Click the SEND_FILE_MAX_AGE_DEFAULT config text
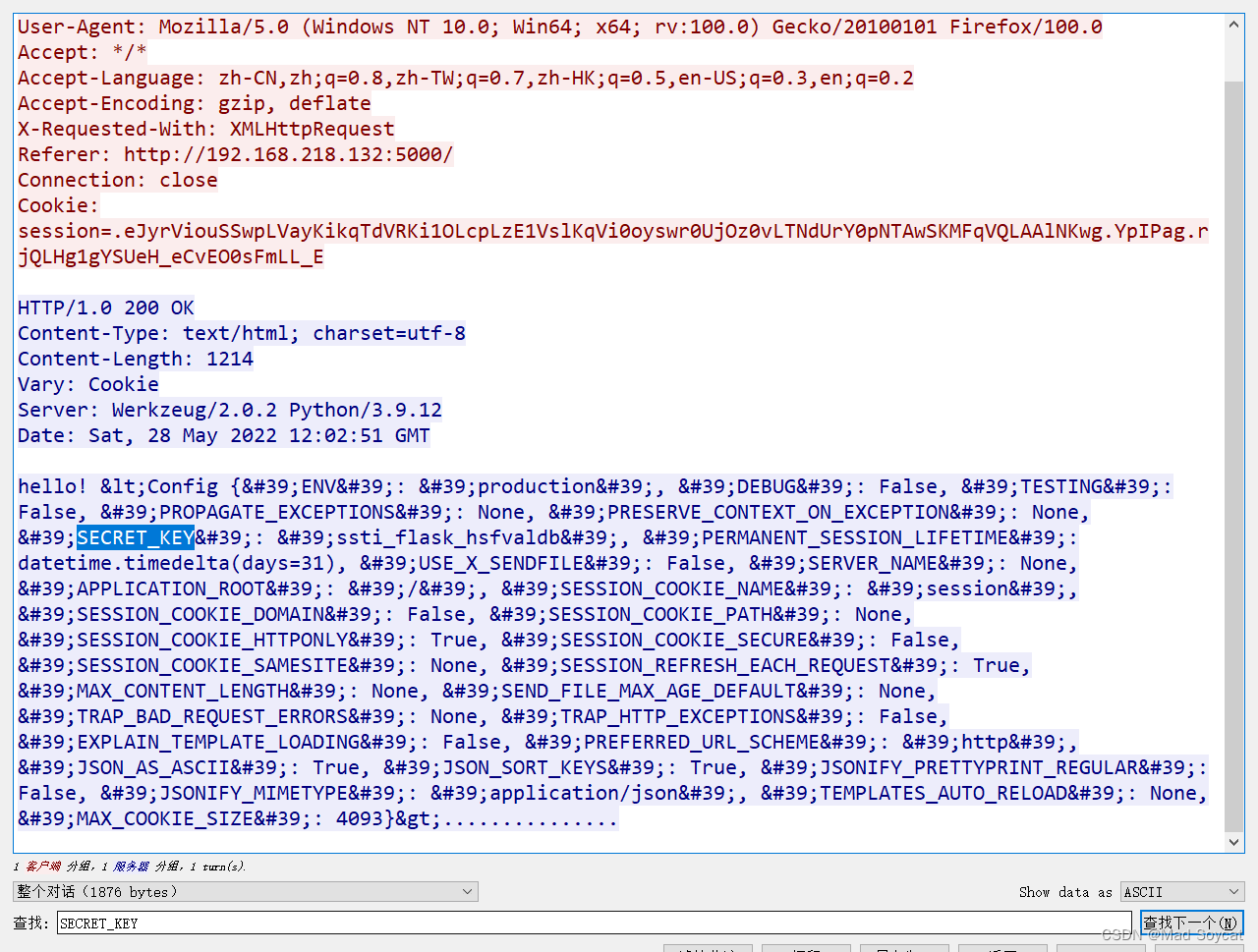Screen dimensions: 1258x952 pyautogui.click(x=649, y=691)
